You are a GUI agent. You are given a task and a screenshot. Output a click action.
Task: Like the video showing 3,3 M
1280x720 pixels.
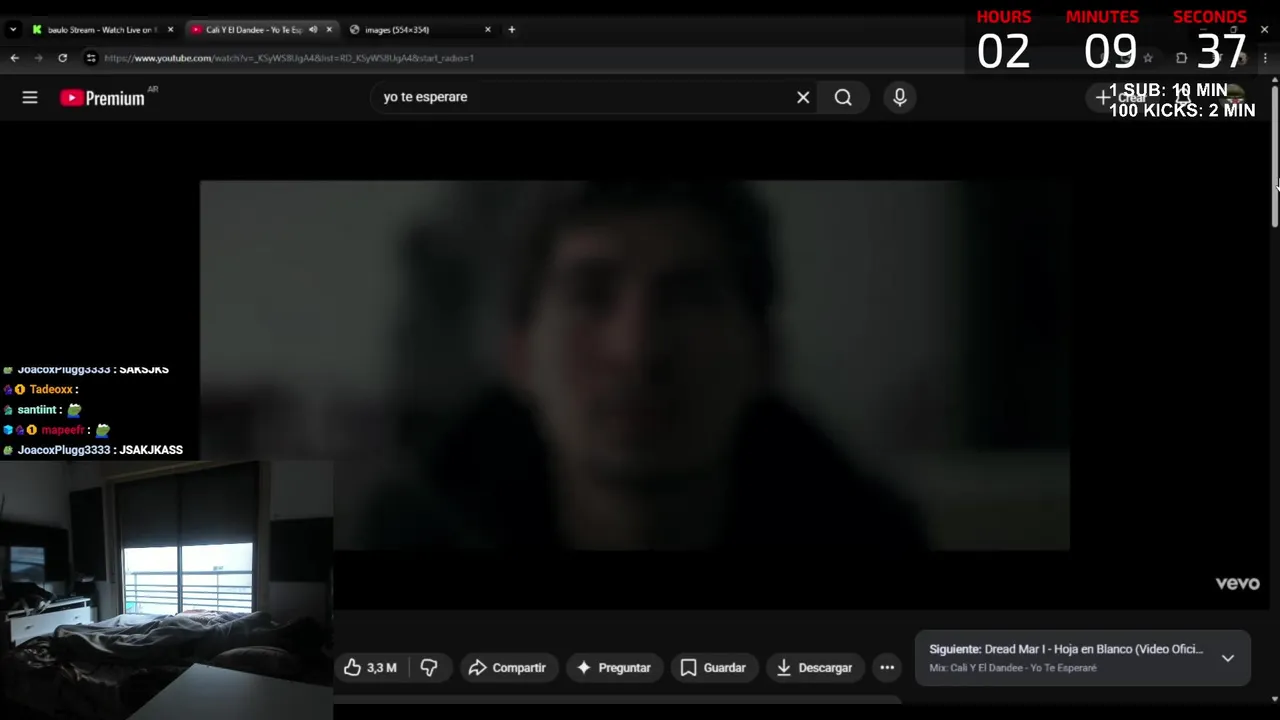pos(370,667)
